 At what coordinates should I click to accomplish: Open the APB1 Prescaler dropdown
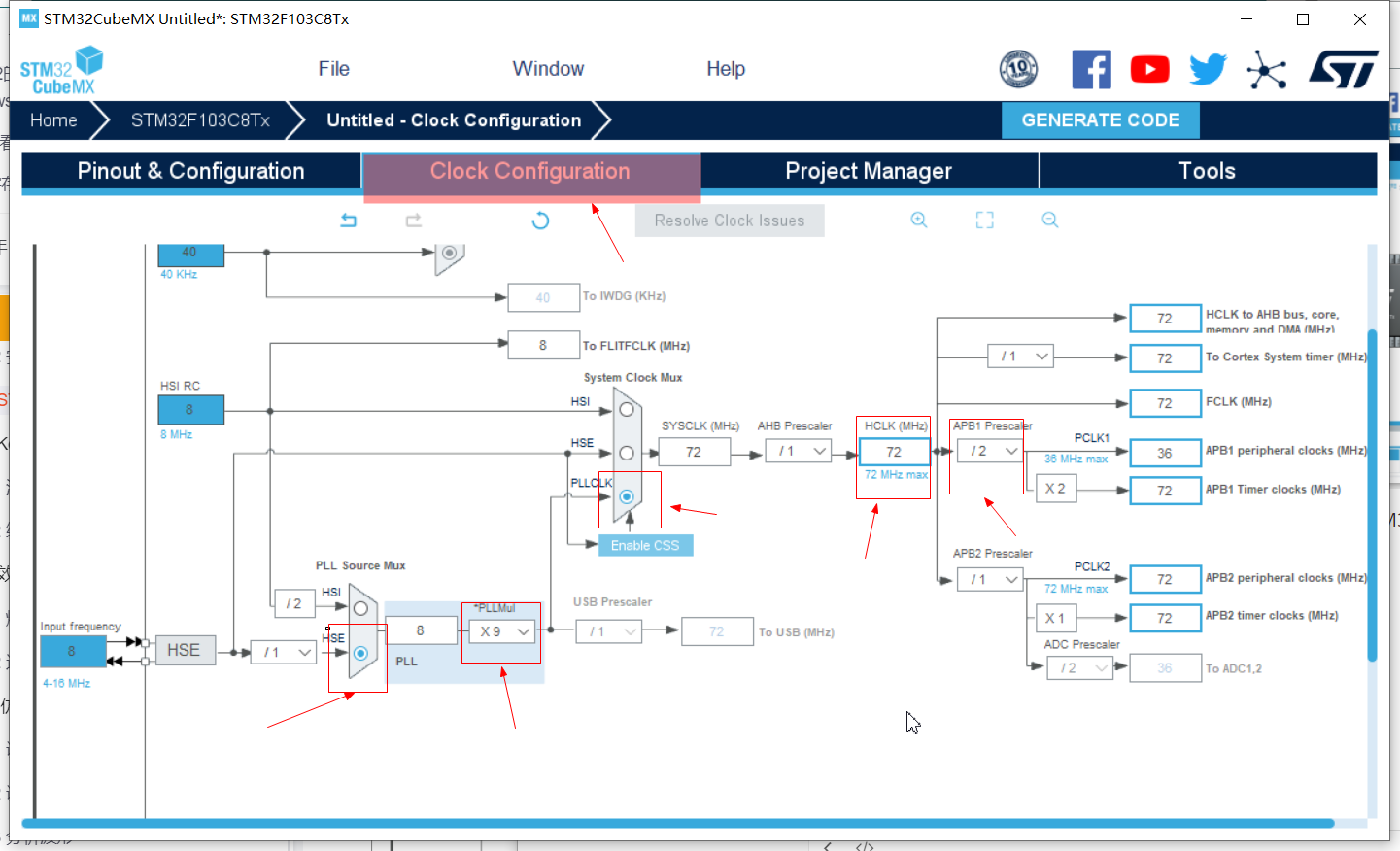pyautogui.click(x=989, y=451)
